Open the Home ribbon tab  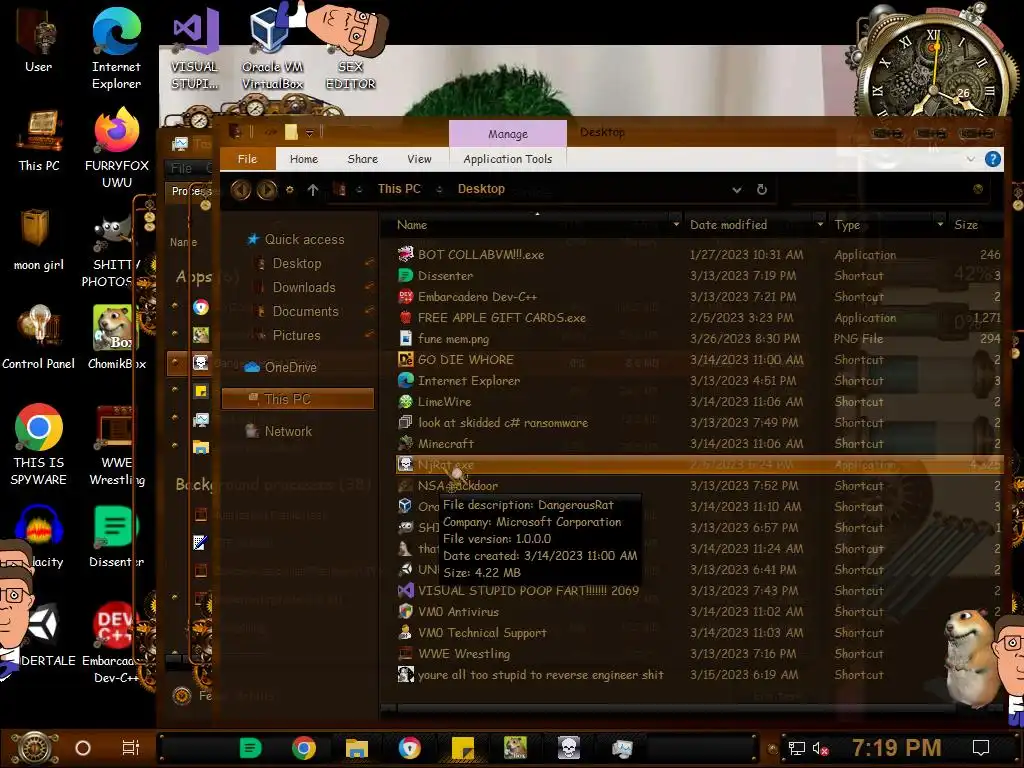(x=304, y=159)
